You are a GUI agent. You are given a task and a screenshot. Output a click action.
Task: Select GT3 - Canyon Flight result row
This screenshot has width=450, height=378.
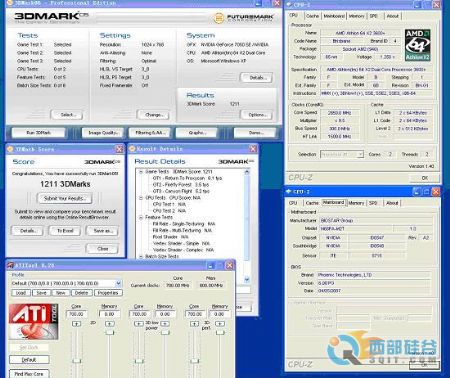pos(181,191)
